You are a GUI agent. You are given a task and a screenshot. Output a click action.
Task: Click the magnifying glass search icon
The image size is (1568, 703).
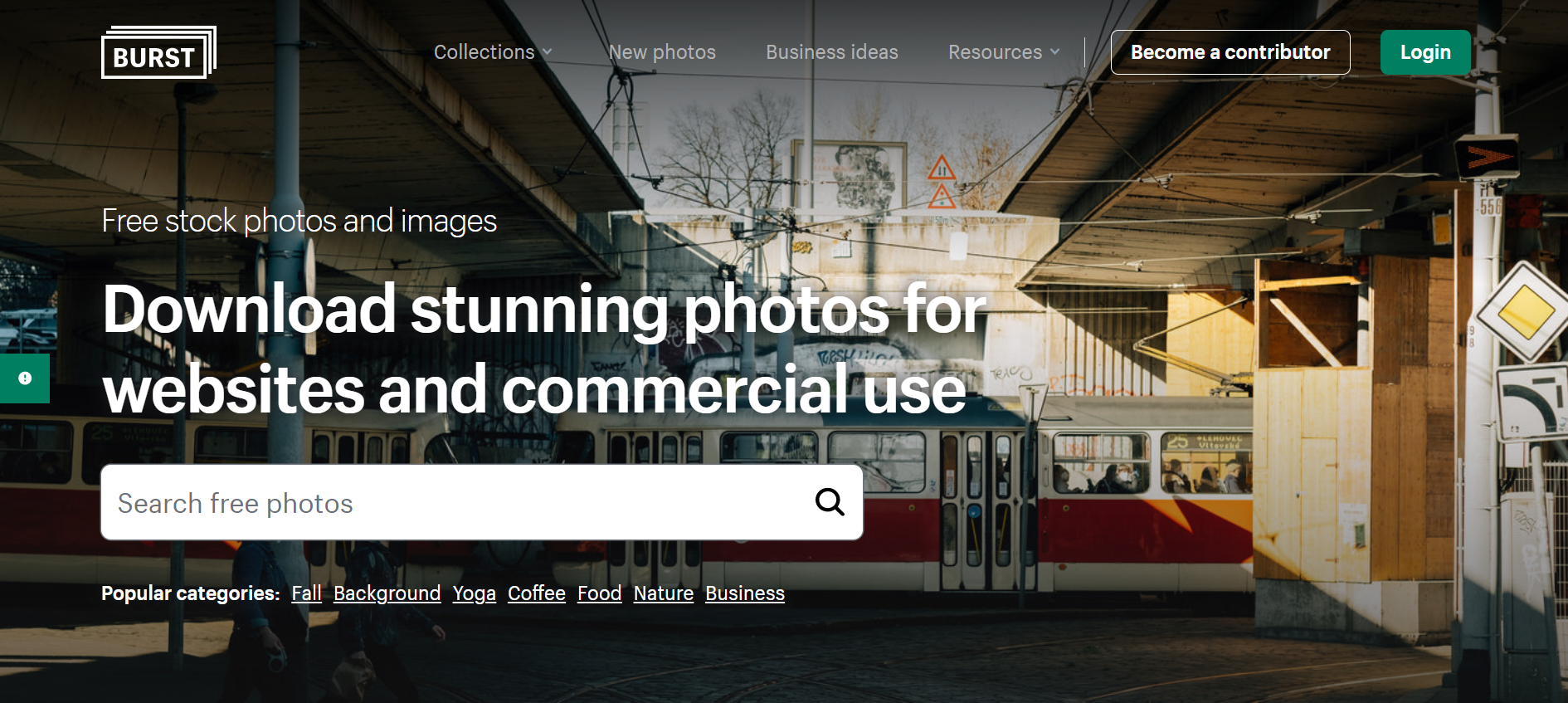830,502
